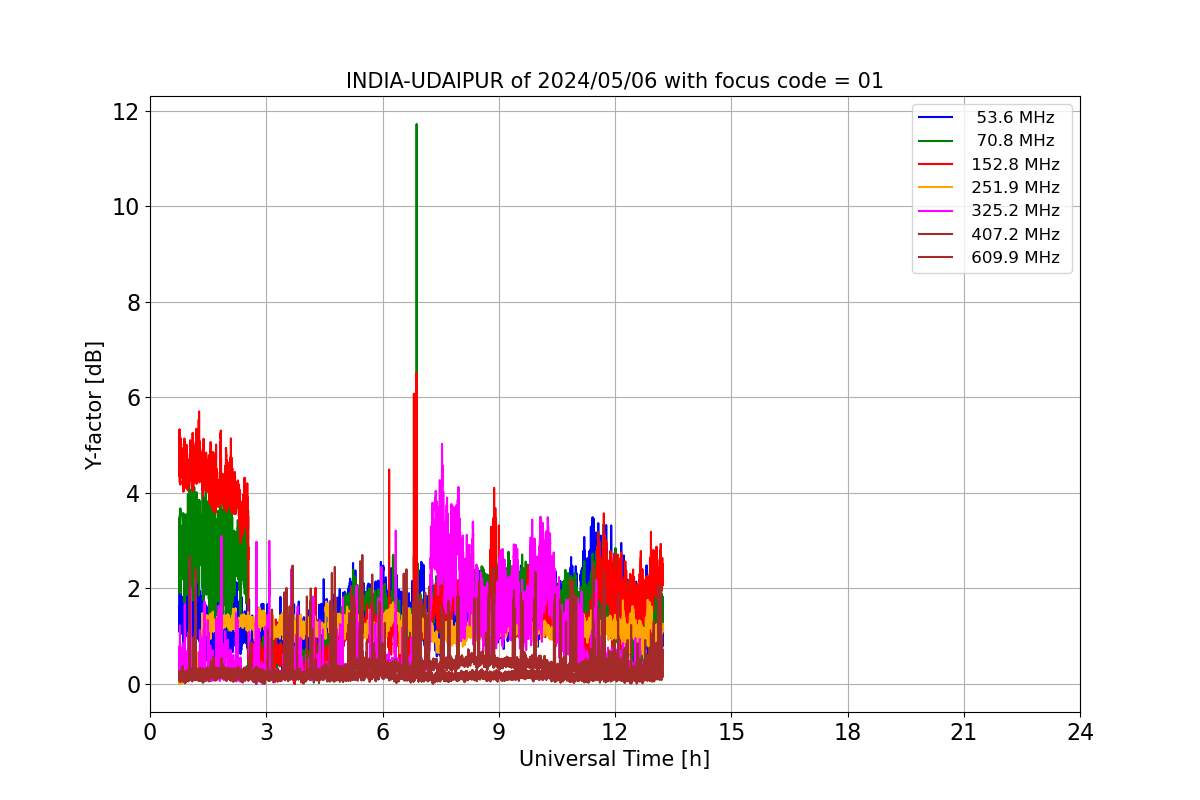The image size is (1200, 800).
Task: Select the 251.9 MHz legend entry
Action: tap(989, 187)
